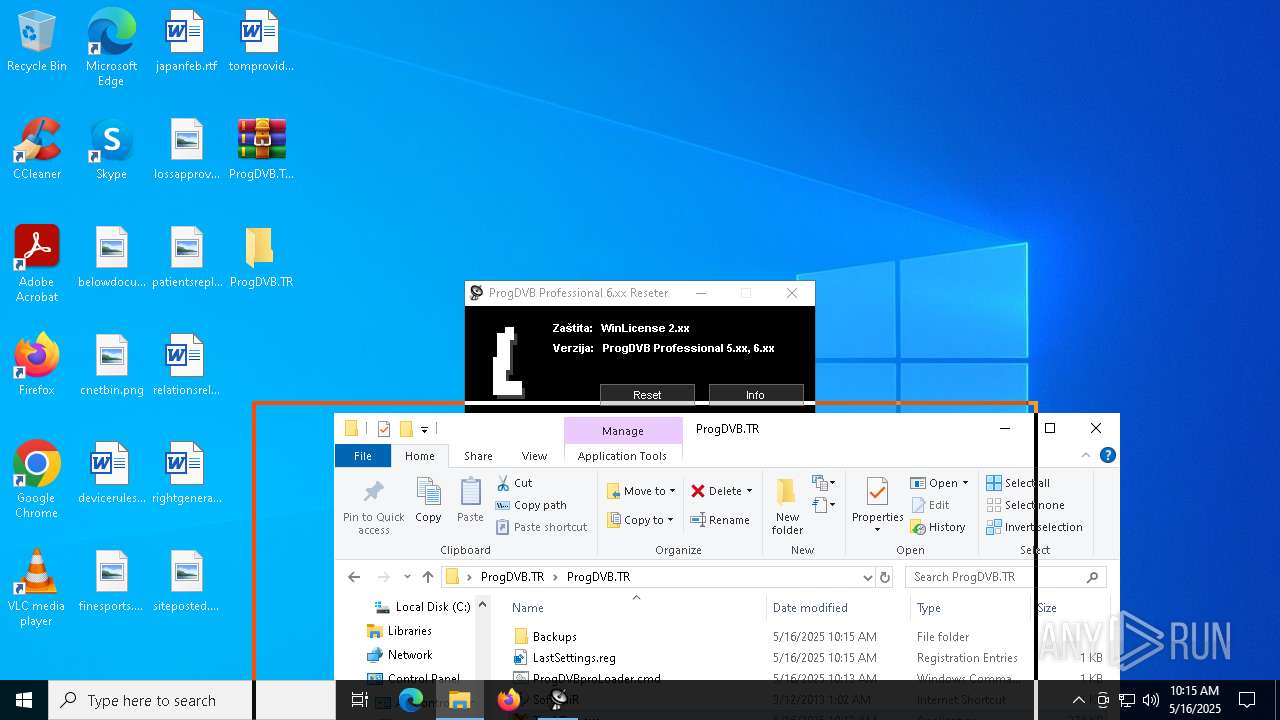Click Rename in Organize group
The width and height of the screenshot is (1280, 720).
pyautogui.click(x=720, y=520)
